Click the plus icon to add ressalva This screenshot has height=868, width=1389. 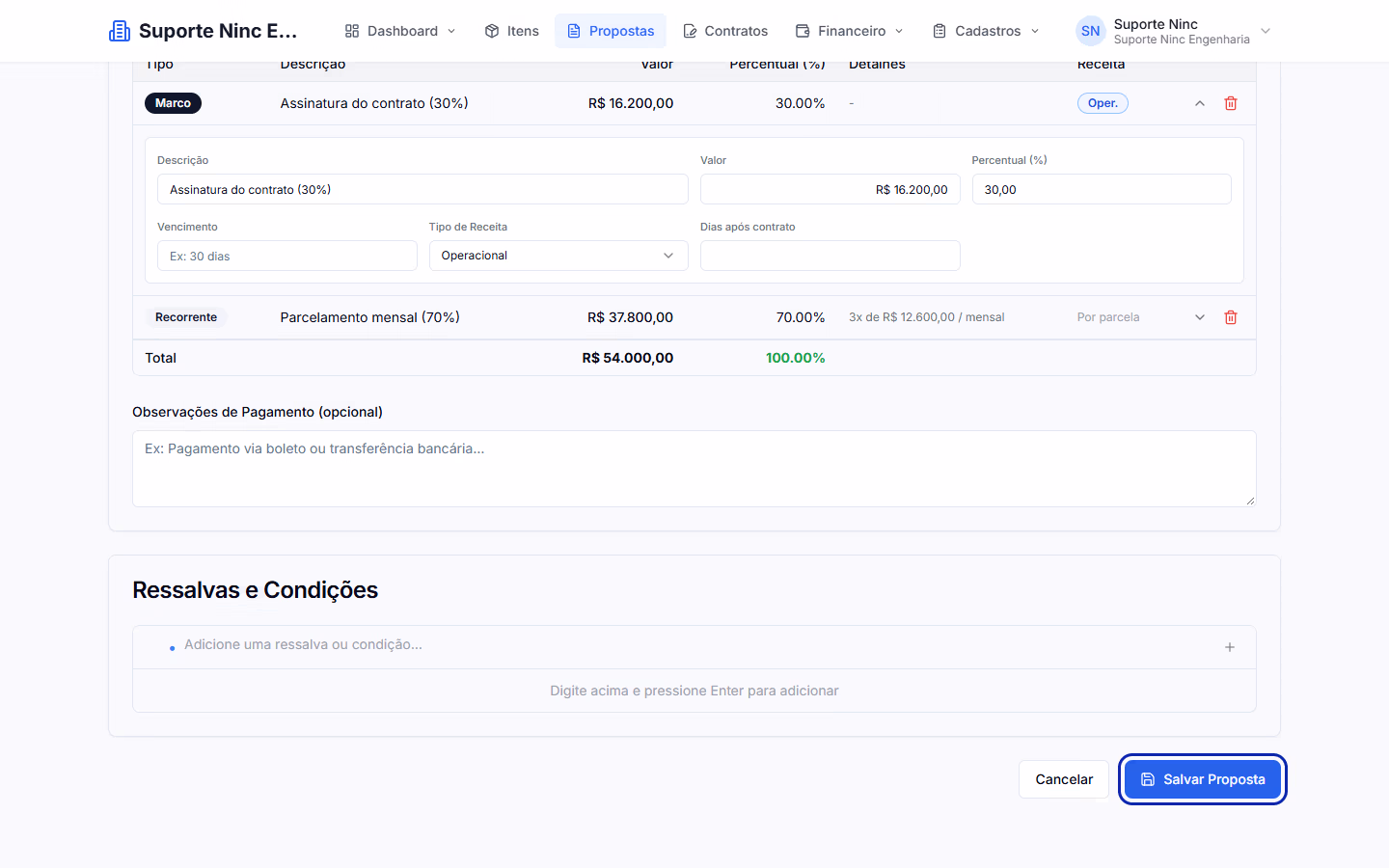1230,647
